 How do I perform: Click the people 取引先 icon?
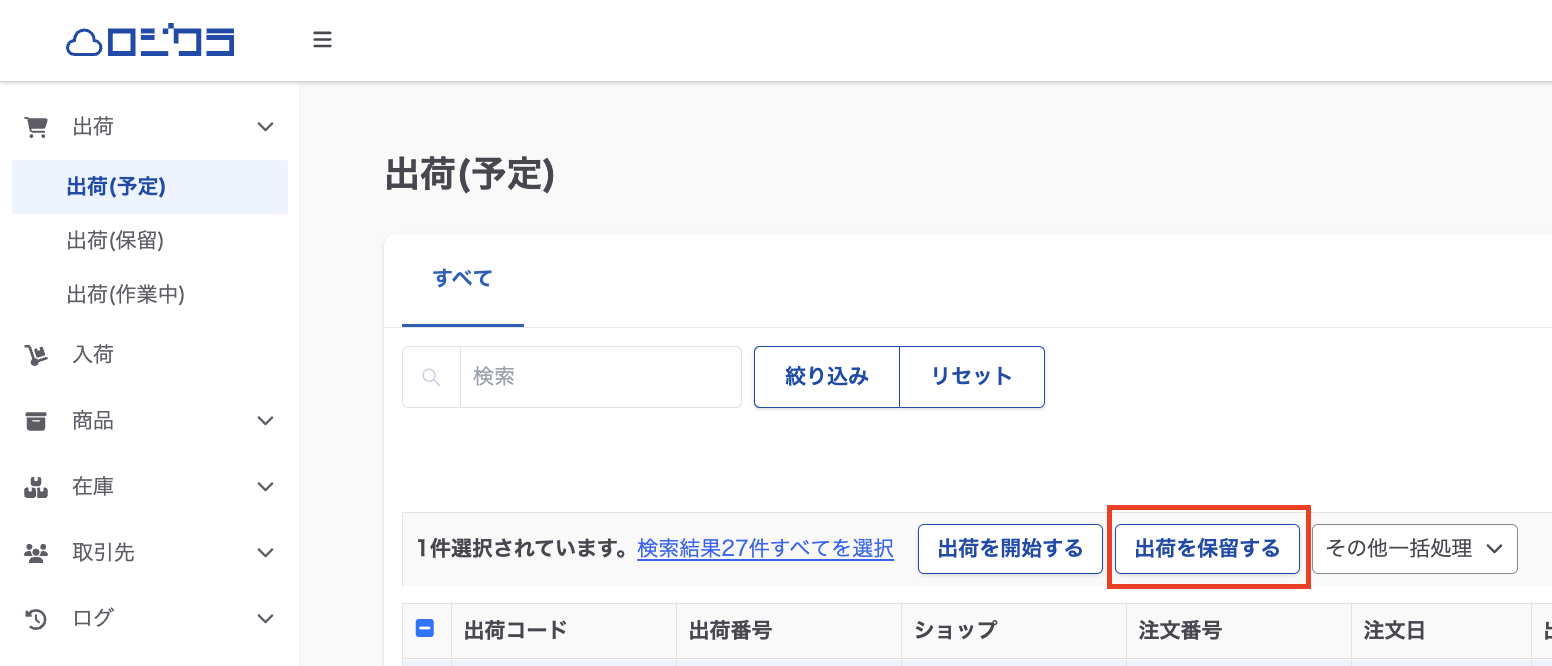(36, 553)
